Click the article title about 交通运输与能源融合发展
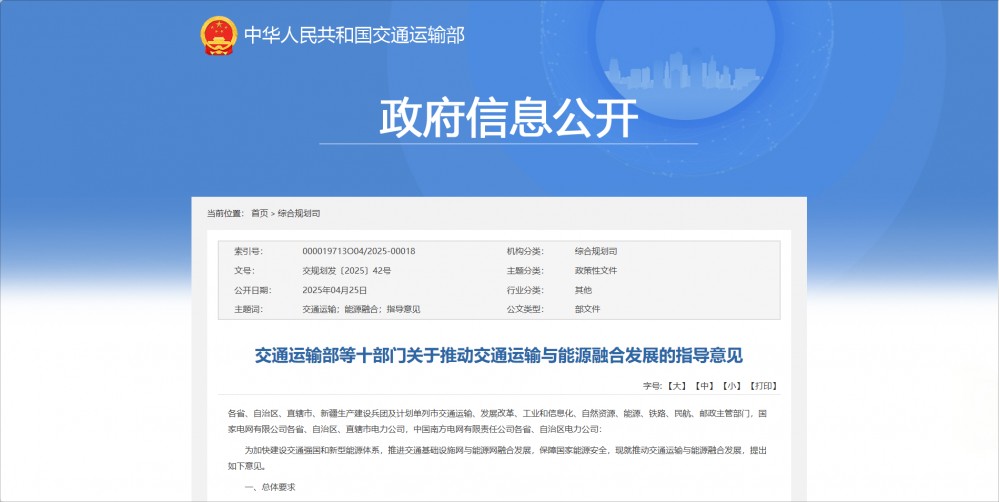 (x=499, y=355)
